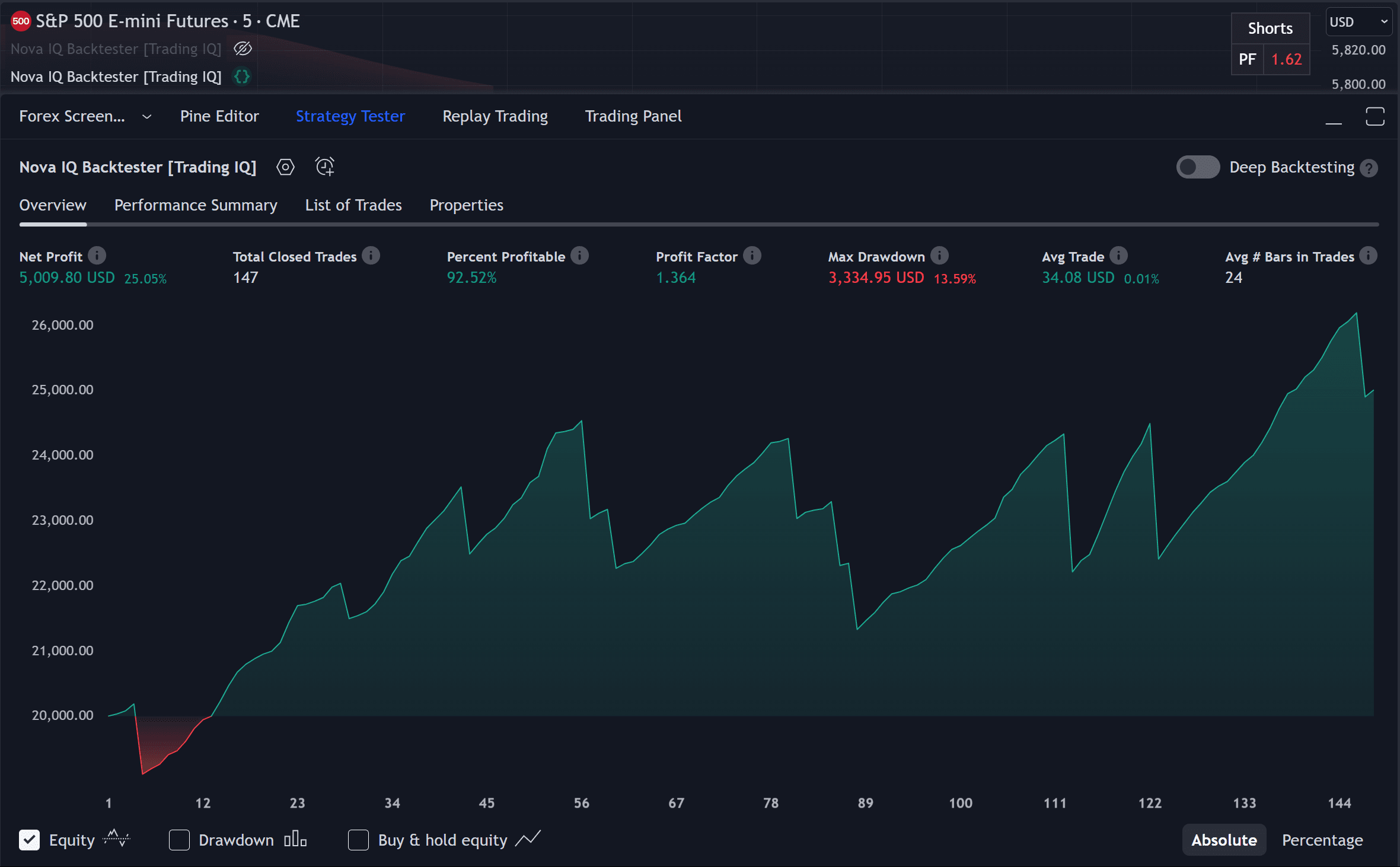1400x867 pixels.
Task: Click Net Profit value 5,009.80 USD
Action: coord(67,278)
